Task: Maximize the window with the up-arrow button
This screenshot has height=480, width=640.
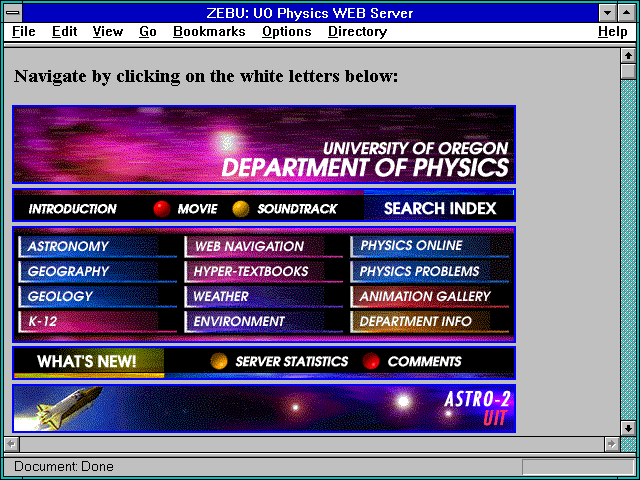Action: (x=627, y=13)
